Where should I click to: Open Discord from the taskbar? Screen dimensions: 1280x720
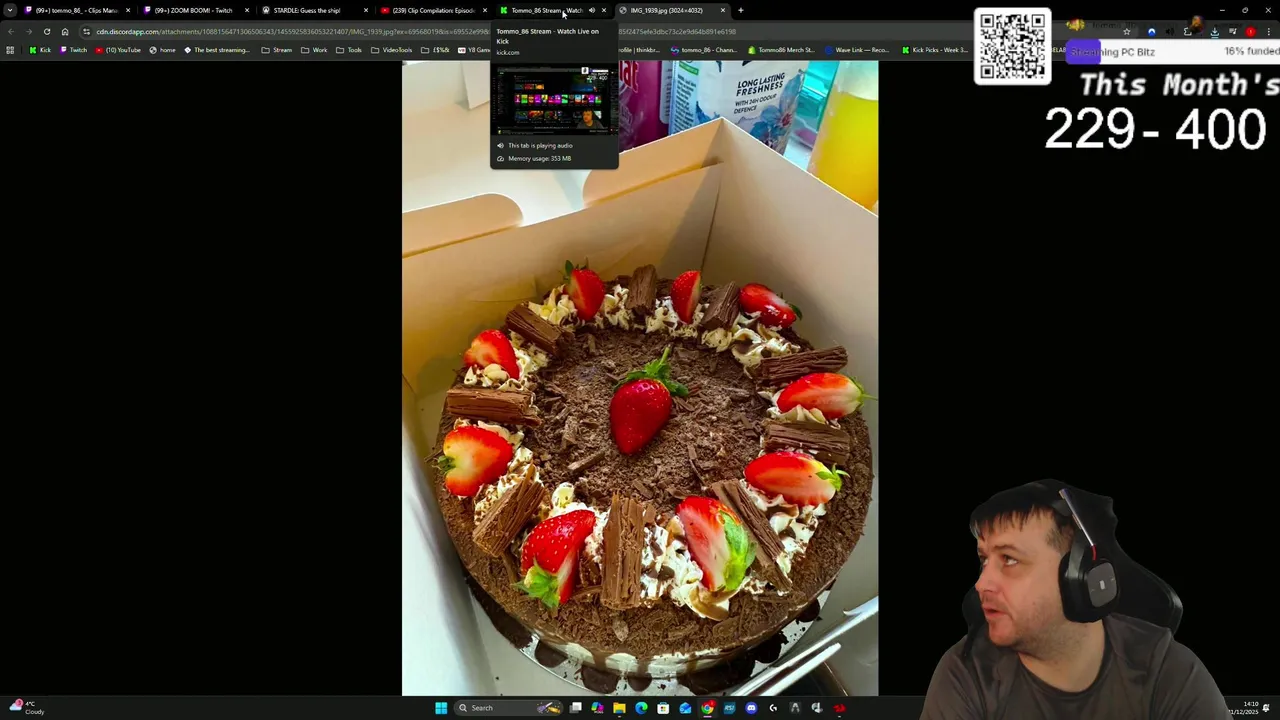(751, 708)
